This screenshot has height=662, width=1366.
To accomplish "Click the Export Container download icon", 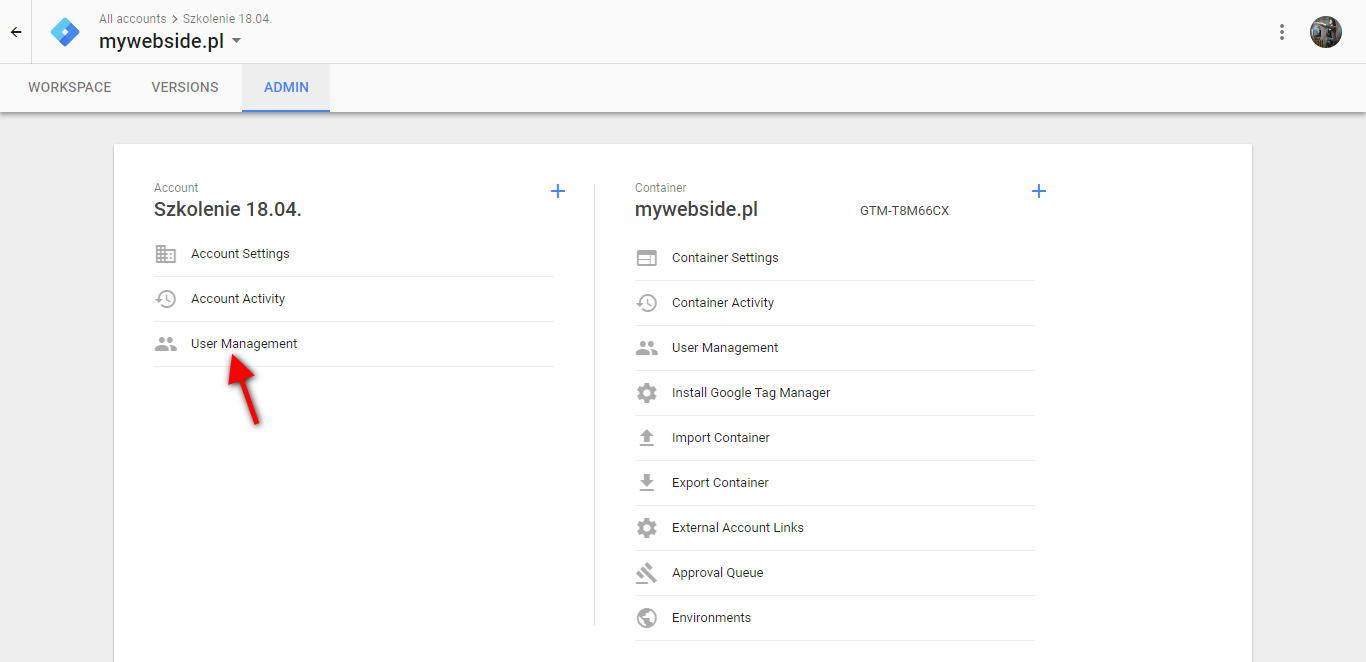I will [x=647, y=483].
